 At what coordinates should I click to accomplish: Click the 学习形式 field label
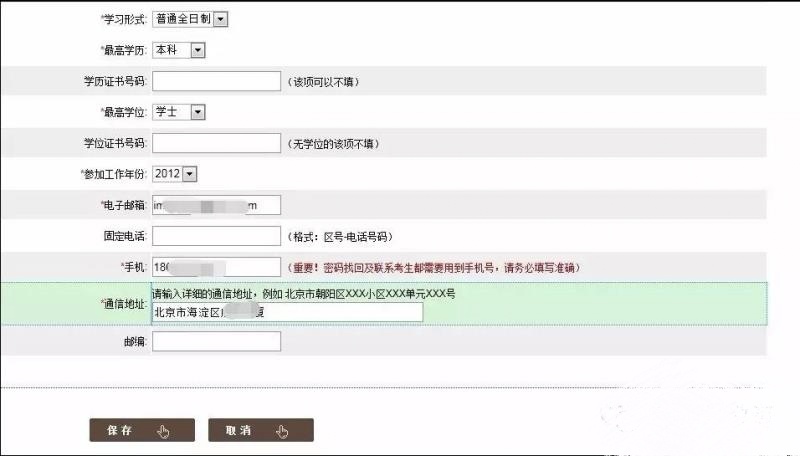pyautogui.click(x=124, y=19)
